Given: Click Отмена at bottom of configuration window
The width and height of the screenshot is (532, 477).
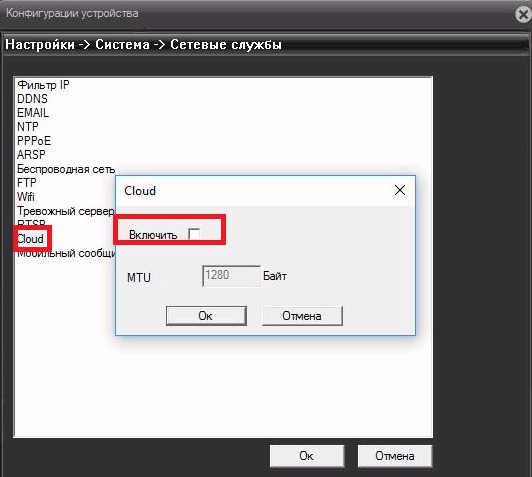Looking at the screenshot, I should 395,456.
